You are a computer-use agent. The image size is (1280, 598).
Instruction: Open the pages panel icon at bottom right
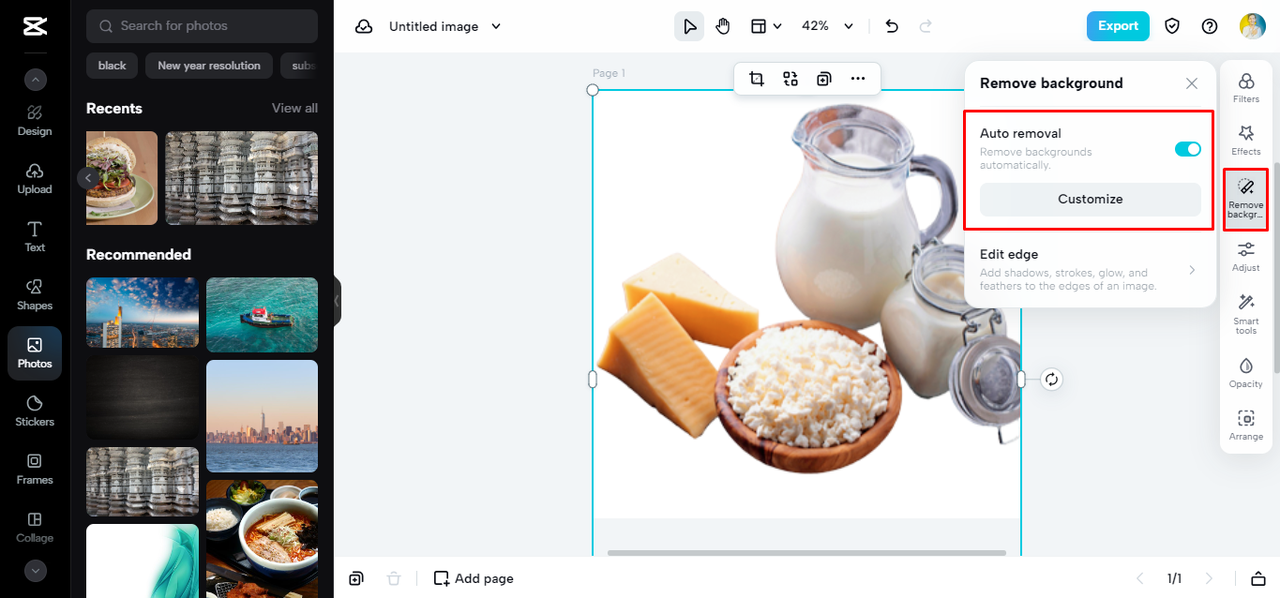(1257, 578)
